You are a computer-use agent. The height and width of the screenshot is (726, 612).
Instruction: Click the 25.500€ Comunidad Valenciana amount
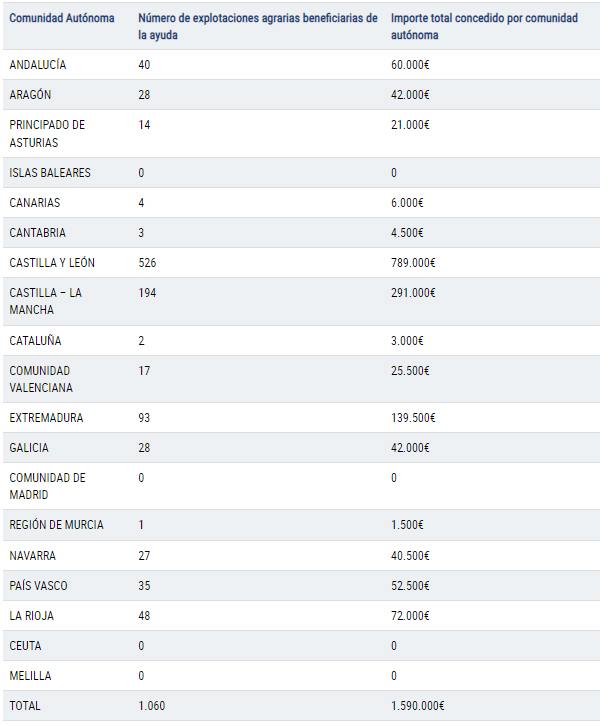(x=410, y=370)
